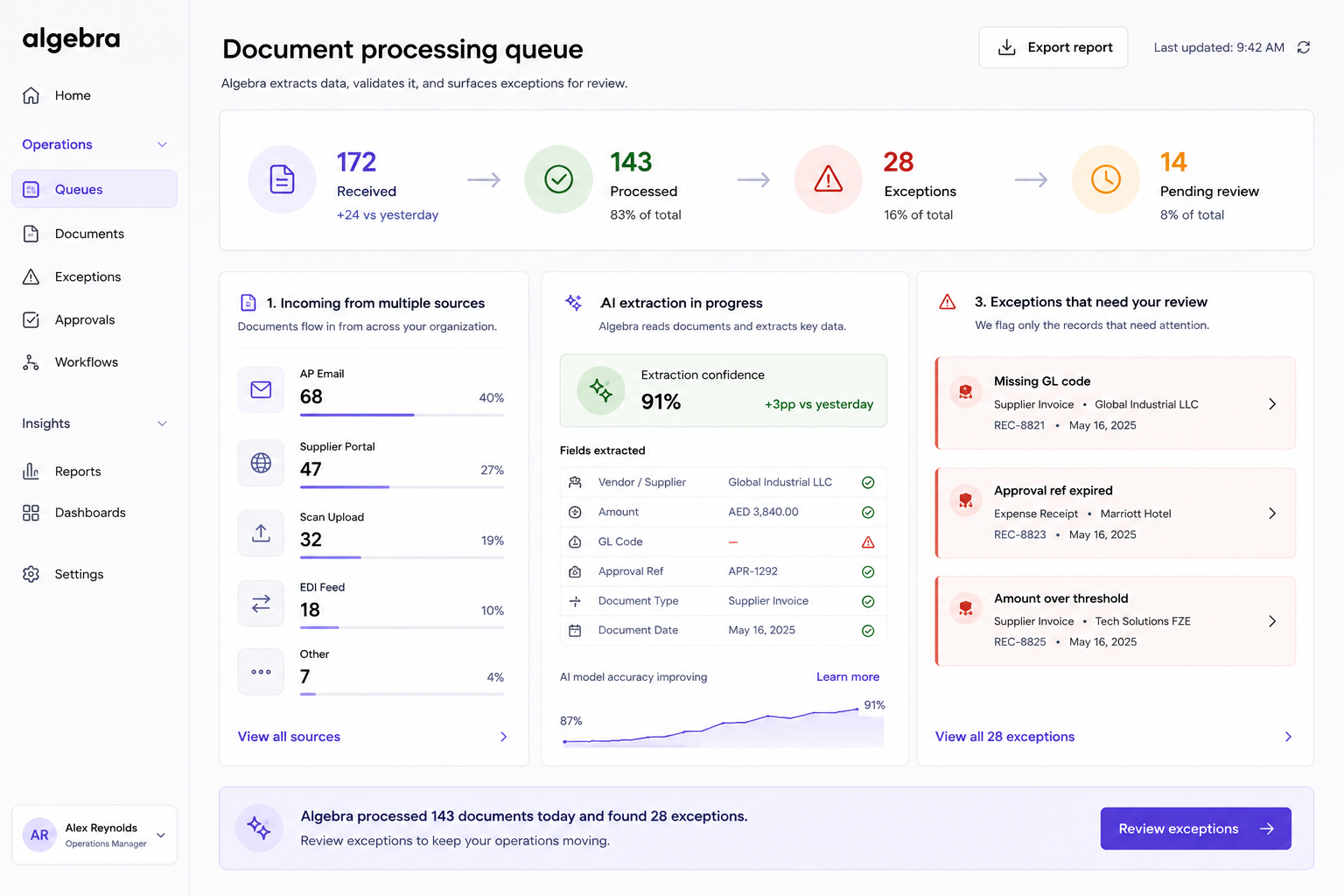This screenshot has width=1344, height=896.
Task: Click the sparkle icon in the bottom banner
Action: click(259, 828)
